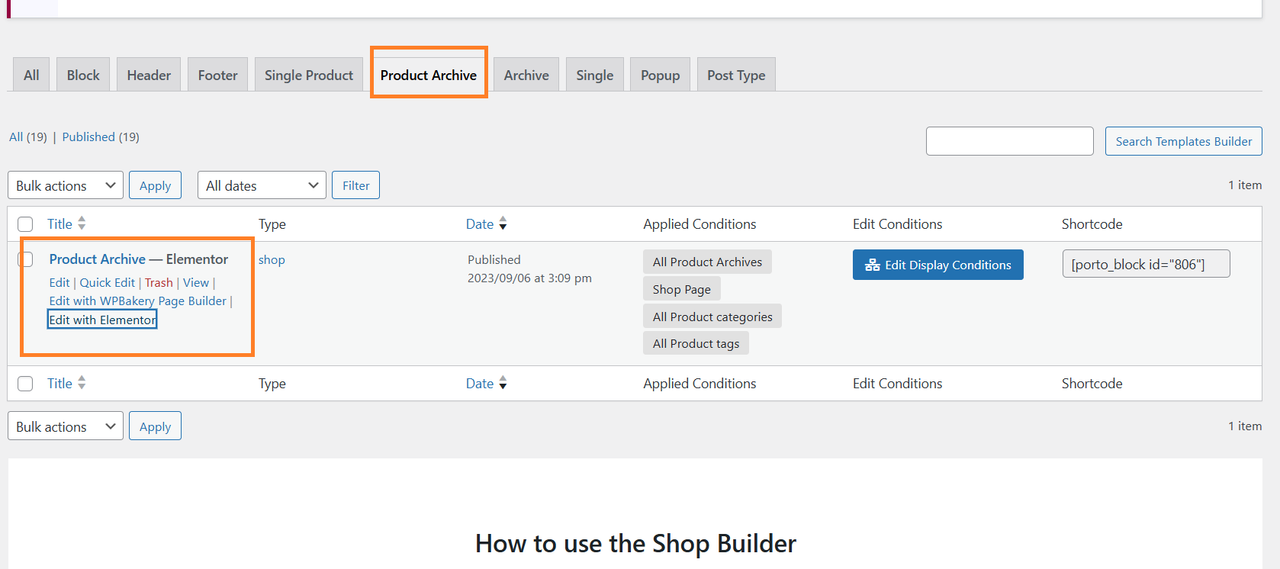Click the Published (19) filter link
Image resolution: width=1280 pixels, height=569 pixels.
coord(100,137)
